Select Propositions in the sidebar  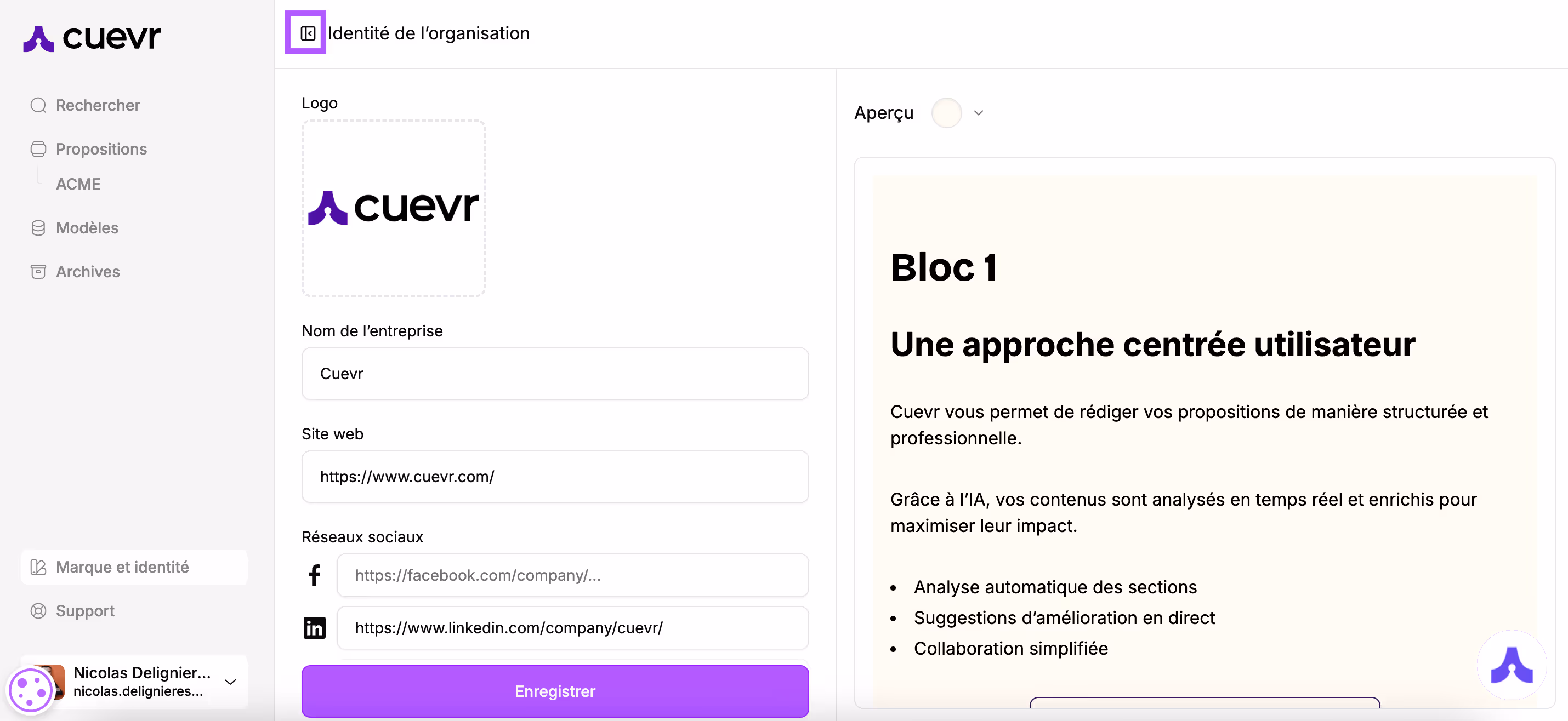click(x=101, y=148)
